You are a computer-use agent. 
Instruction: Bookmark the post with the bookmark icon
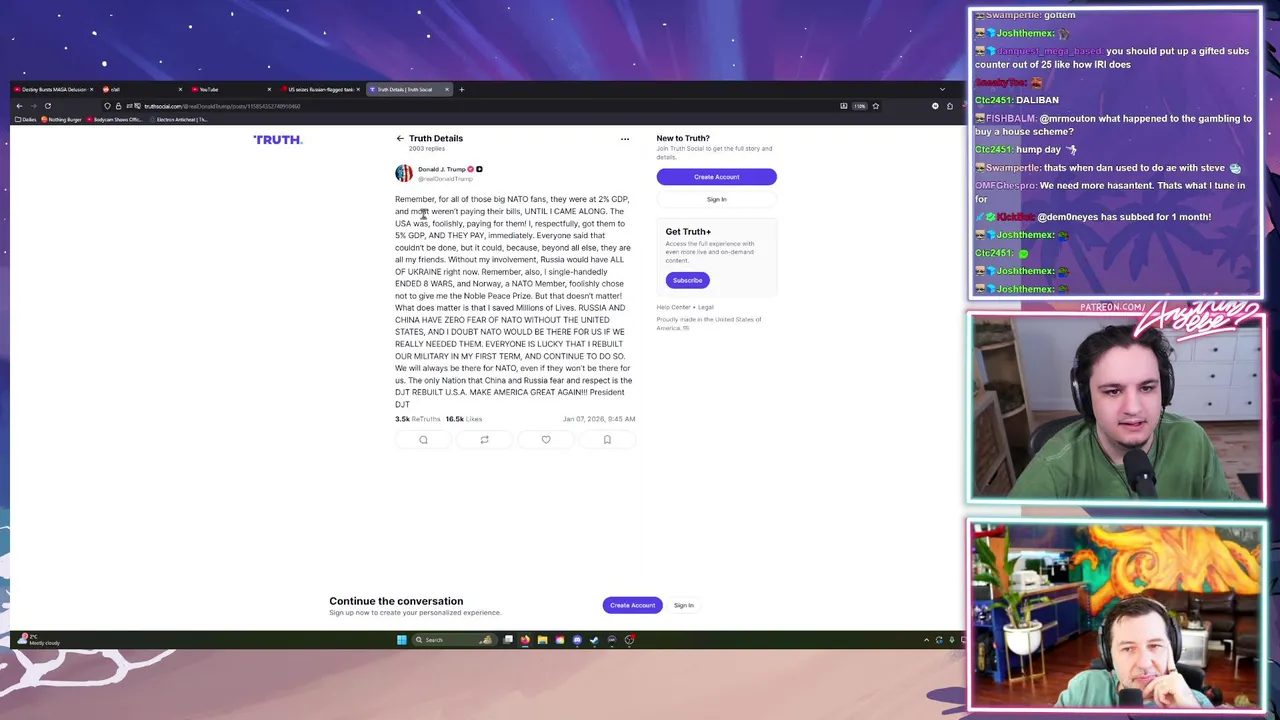coord(607,440)
